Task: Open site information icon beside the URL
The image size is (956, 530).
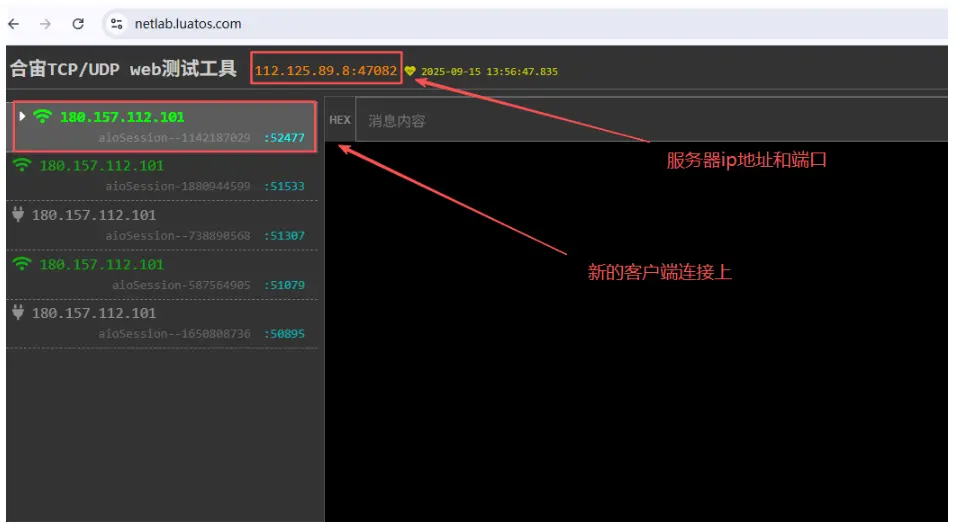Action: (116, 24)
